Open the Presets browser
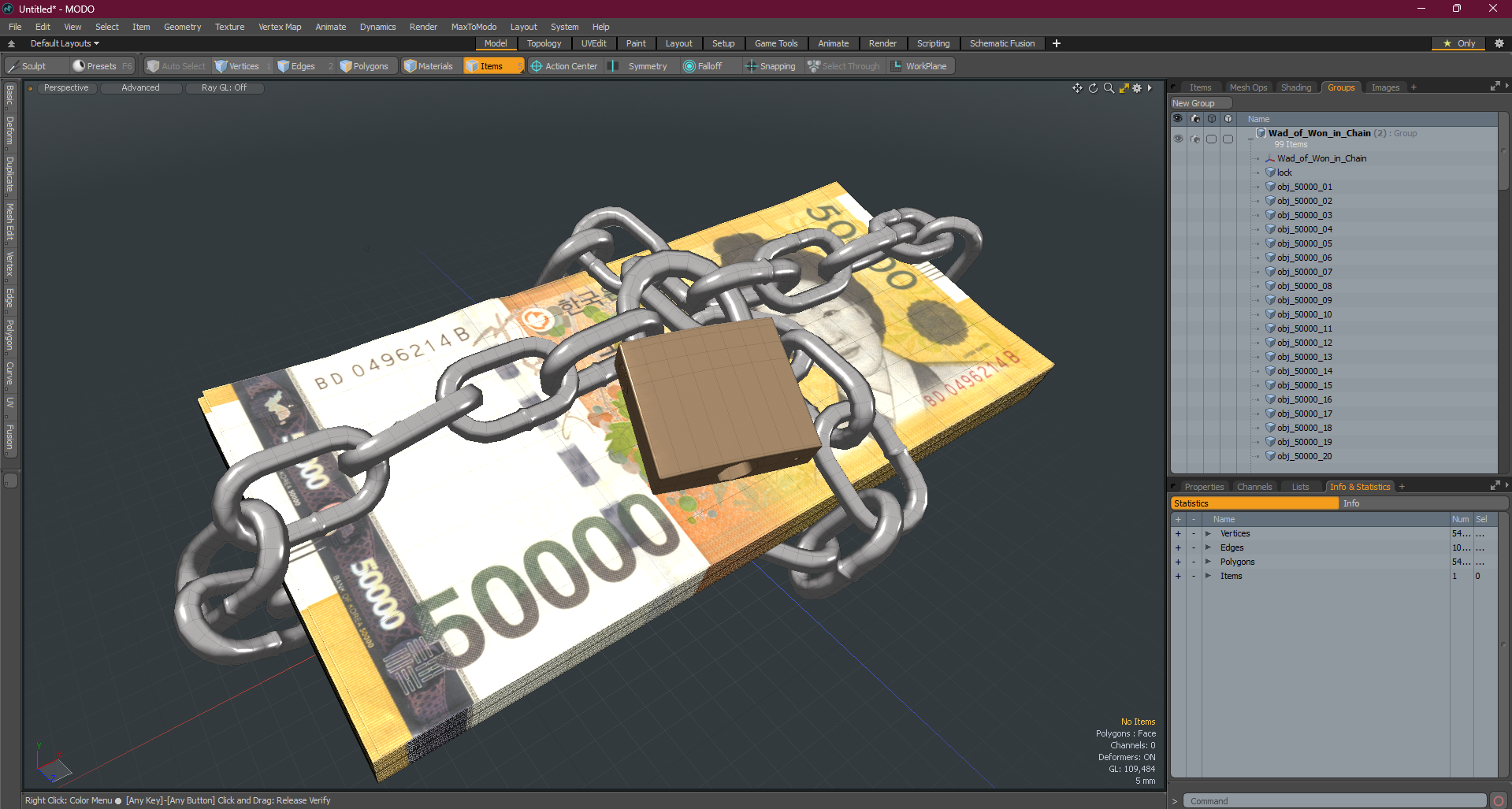The width and height of the screenshot is (1512, 809). [102, 66]
